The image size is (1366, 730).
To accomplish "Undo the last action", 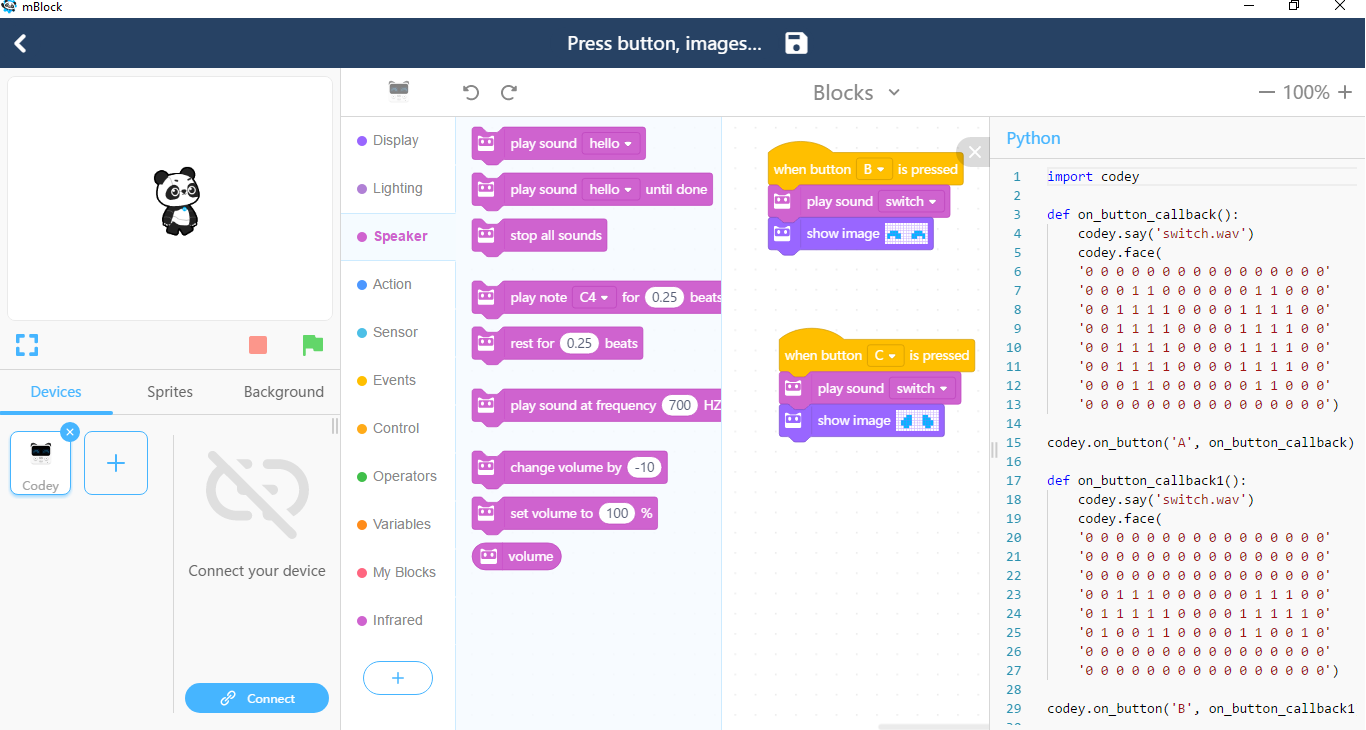I will (x=470, y=92).
